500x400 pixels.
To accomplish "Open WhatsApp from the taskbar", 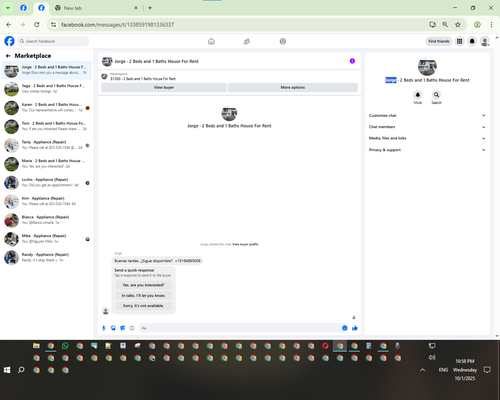I will point(65,346).
